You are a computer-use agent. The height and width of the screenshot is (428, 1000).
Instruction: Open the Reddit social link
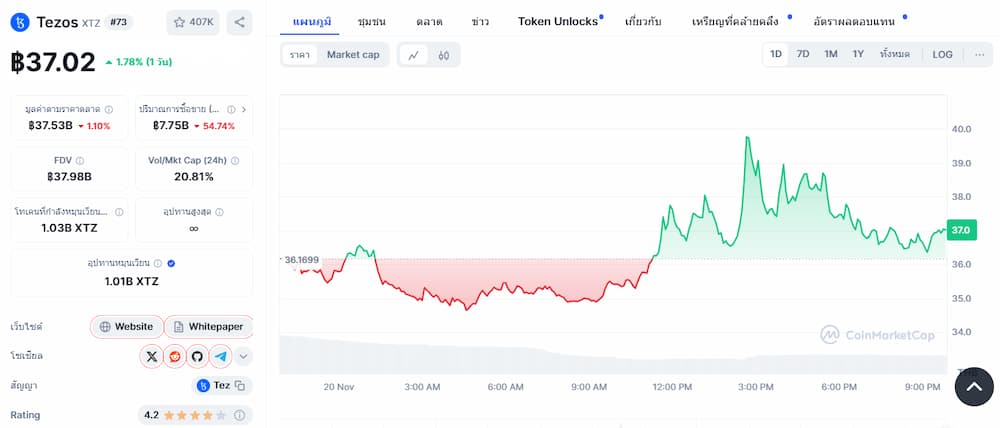(x=175, y=356)
